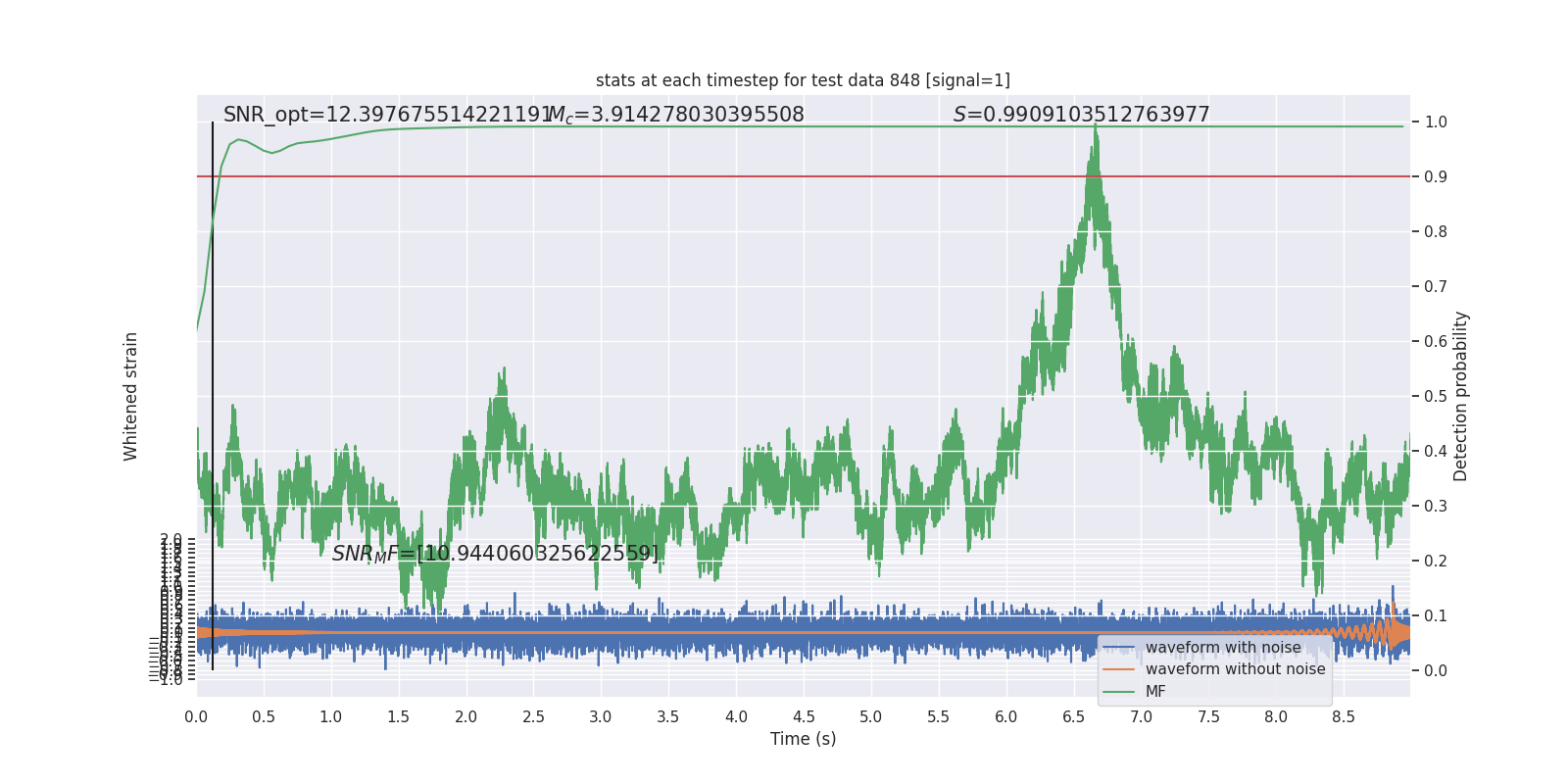
Task: Click the 1.5 tick on the time axis
Action: pyautogui.click(x=399, y=717)
